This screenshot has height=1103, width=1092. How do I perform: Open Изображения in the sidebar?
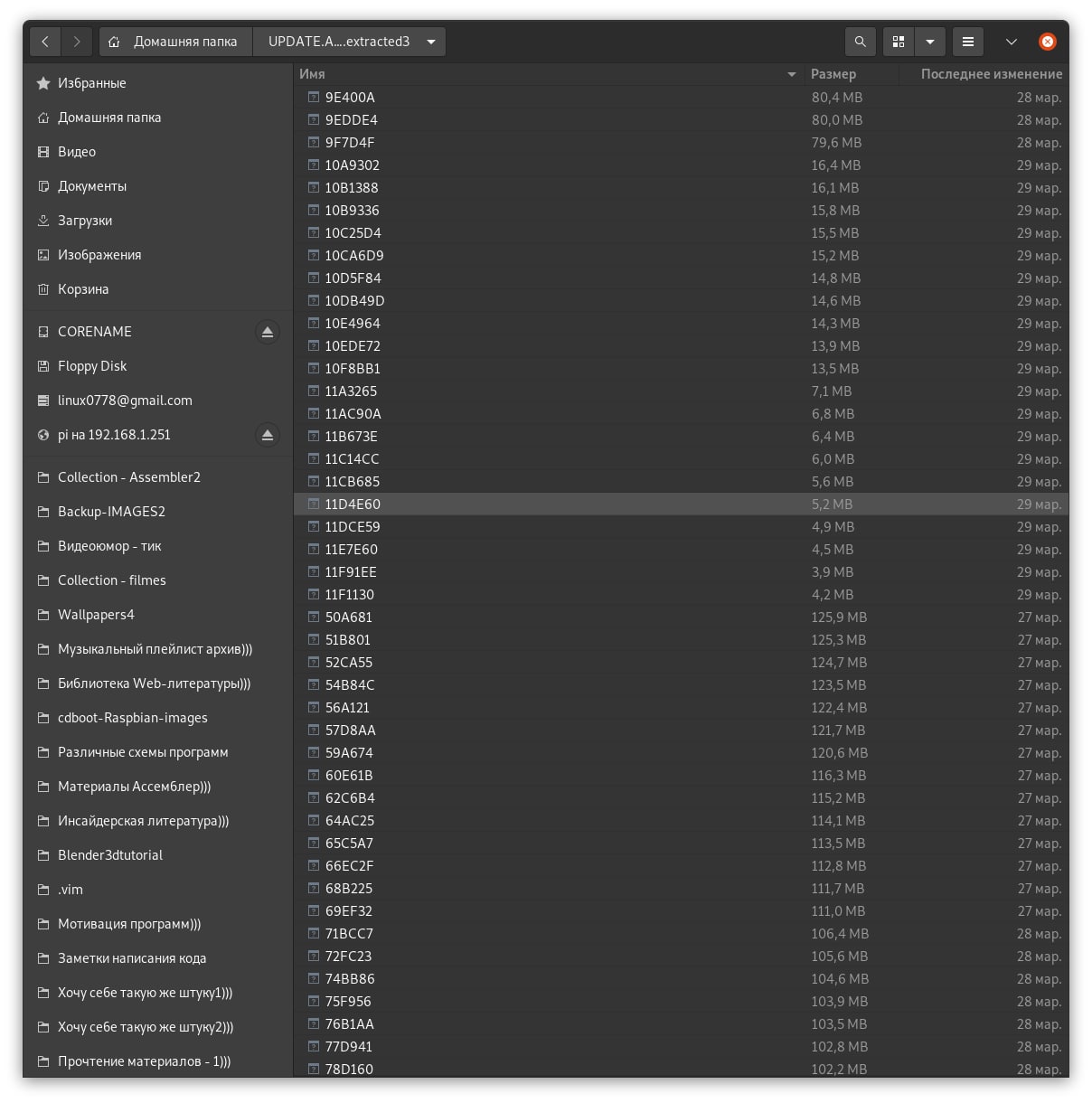(158, 255)
